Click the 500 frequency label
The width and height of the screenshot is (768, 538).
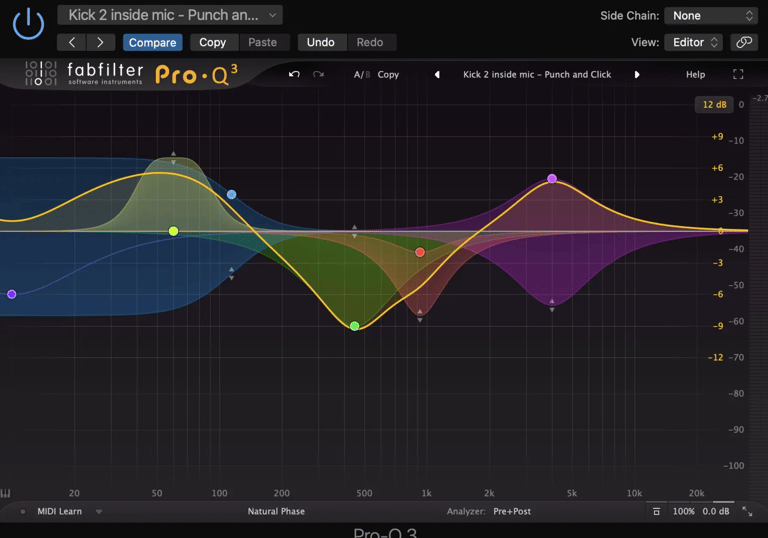click(x=364, y=493)
